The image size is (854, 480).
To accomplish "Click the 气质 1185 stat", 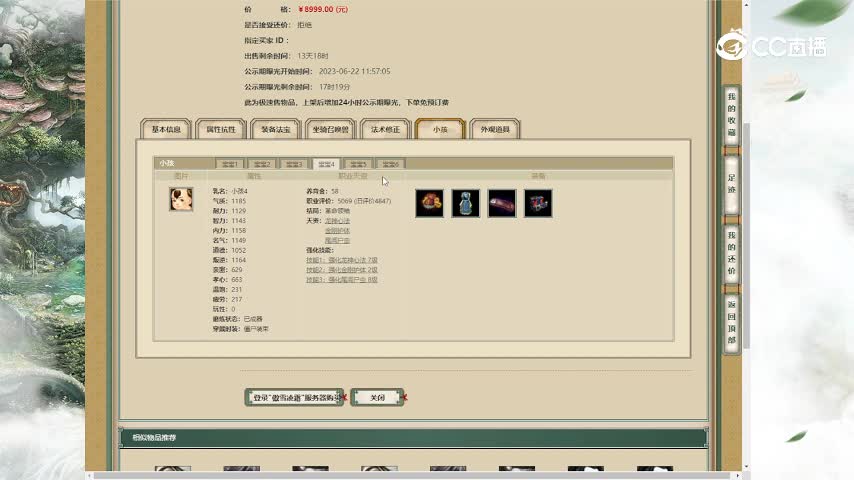I will pyautogui.click(x=239, y=201).
